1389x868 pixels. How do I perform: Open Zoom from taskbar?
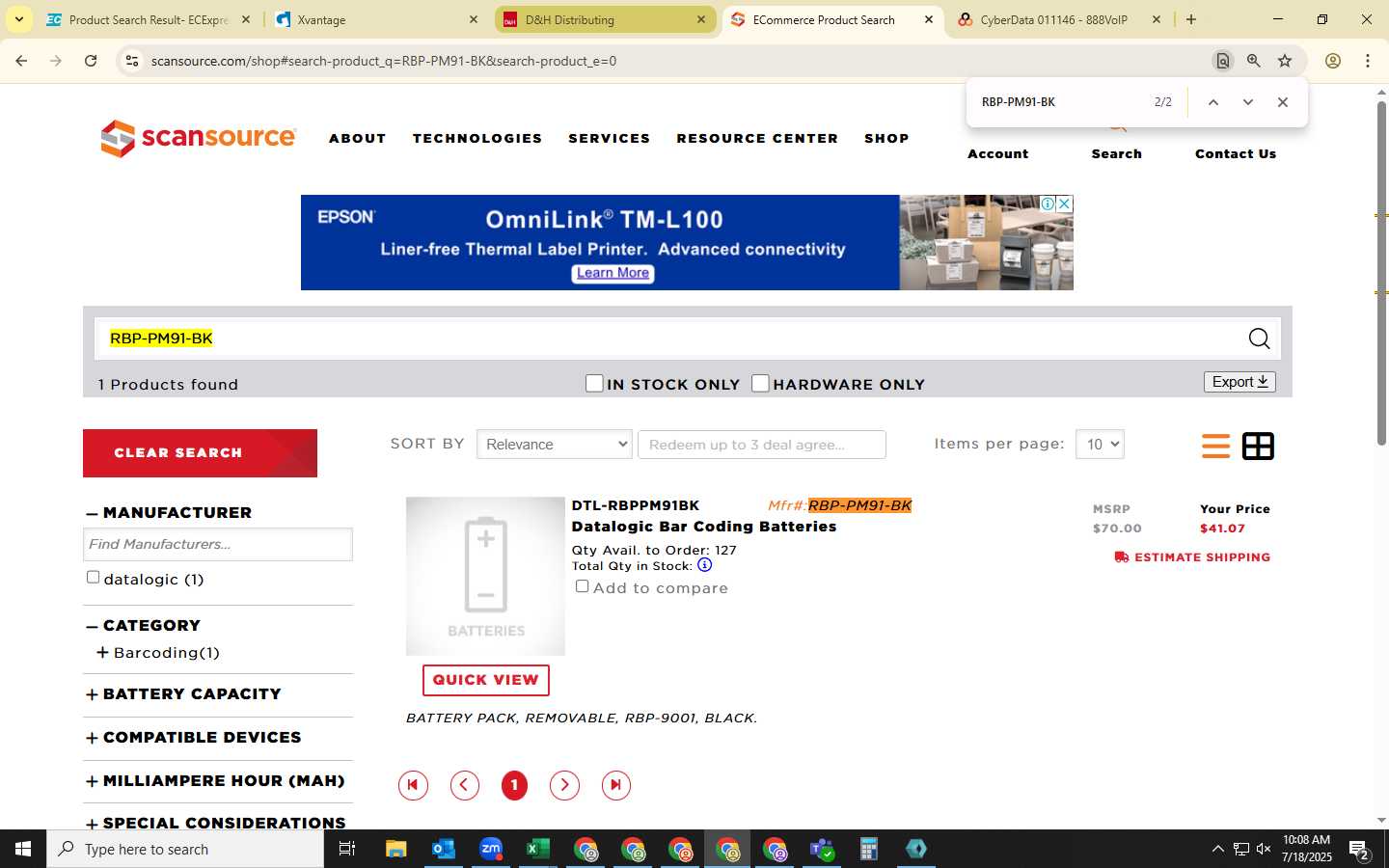pyautogui.click(x=490, y=849)
